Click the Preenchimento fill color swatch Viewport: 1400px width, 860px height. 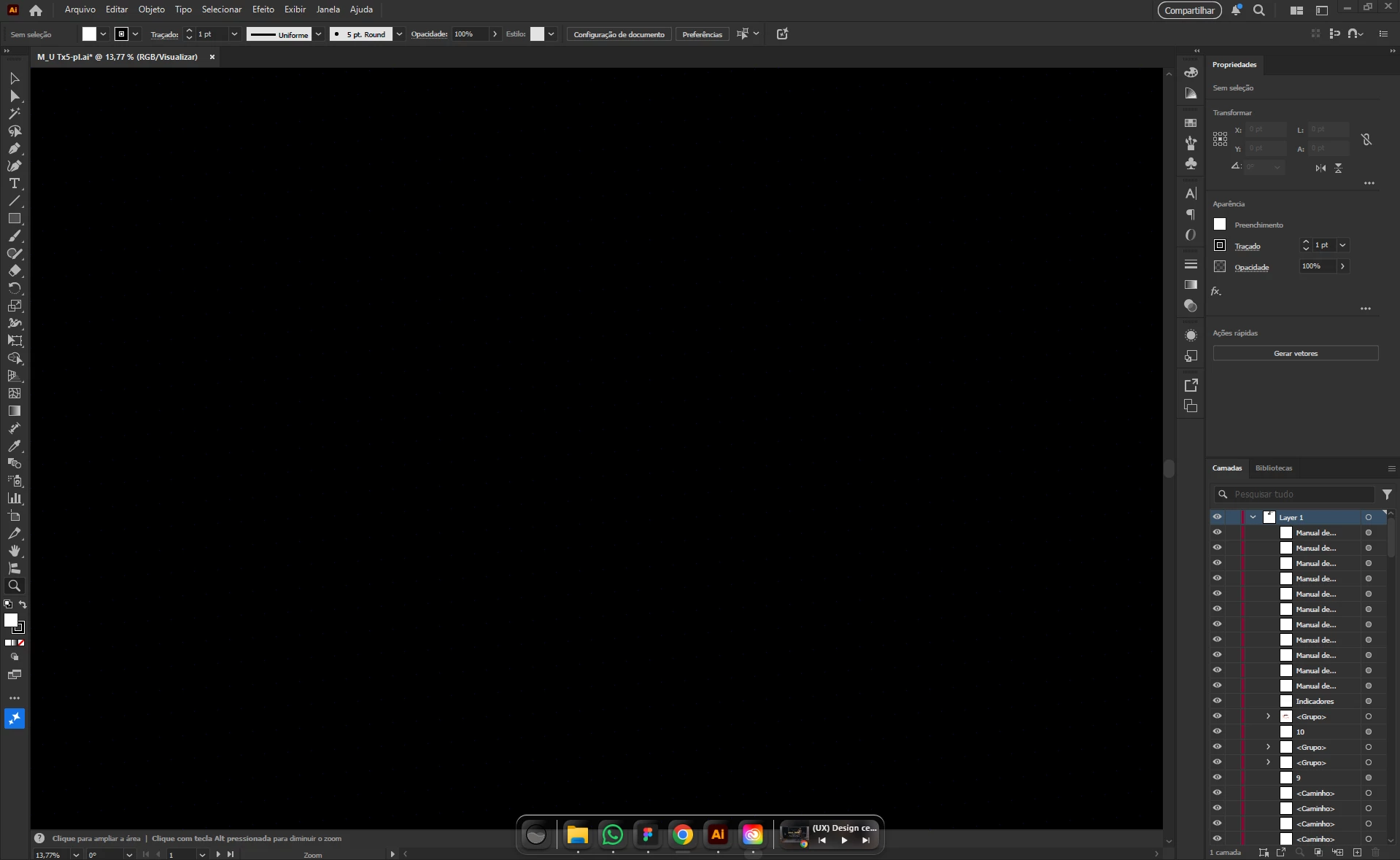pos(1220,225)
